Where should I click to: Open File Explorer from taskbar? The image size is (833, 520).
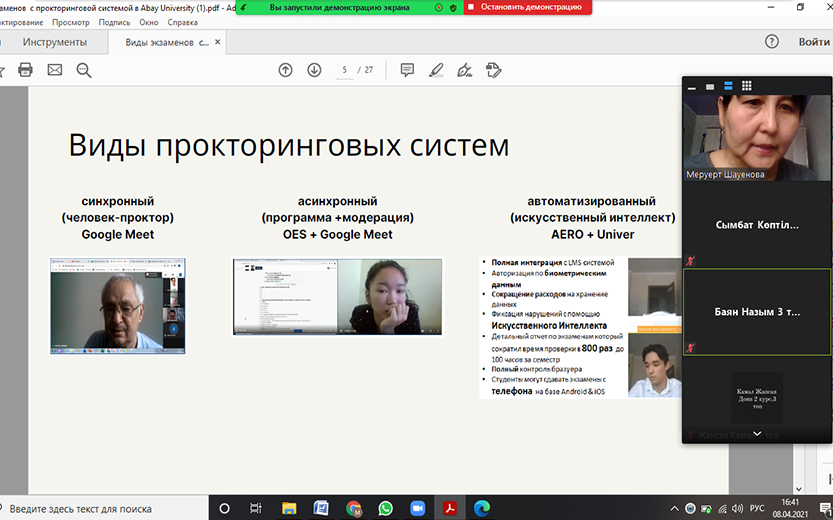(x=288, y=508)
